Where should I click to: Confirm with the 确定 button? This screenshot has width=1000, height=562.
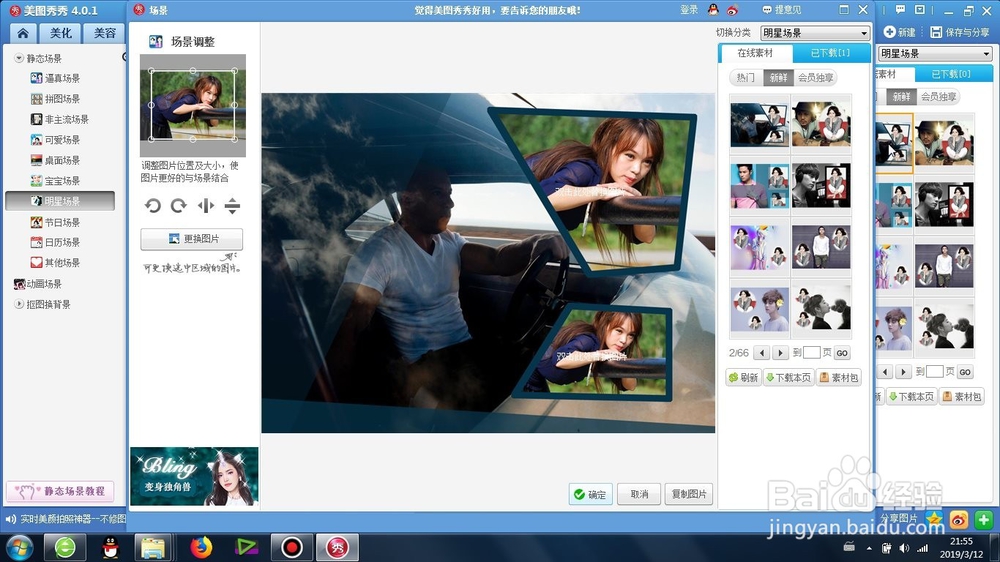590,494
